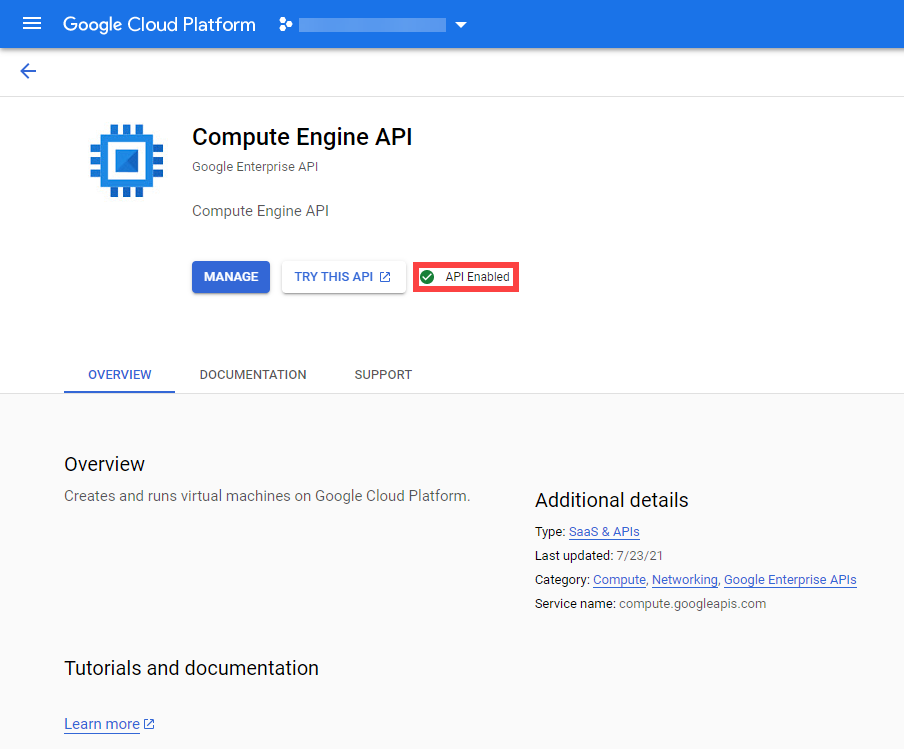
Task: Switch to the DOCUMENTATION tab
Action: click(253, 375)
